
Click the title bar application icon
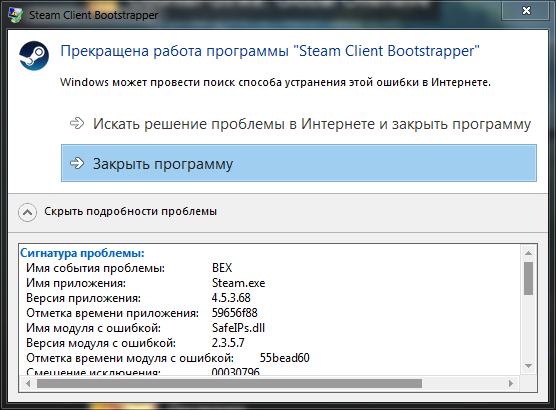[x=15, y=15]
